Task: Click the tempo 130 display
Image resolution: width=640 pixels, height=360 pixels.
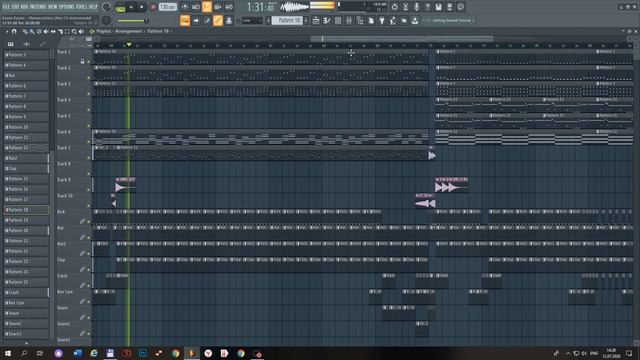Action: pos(167,7)
